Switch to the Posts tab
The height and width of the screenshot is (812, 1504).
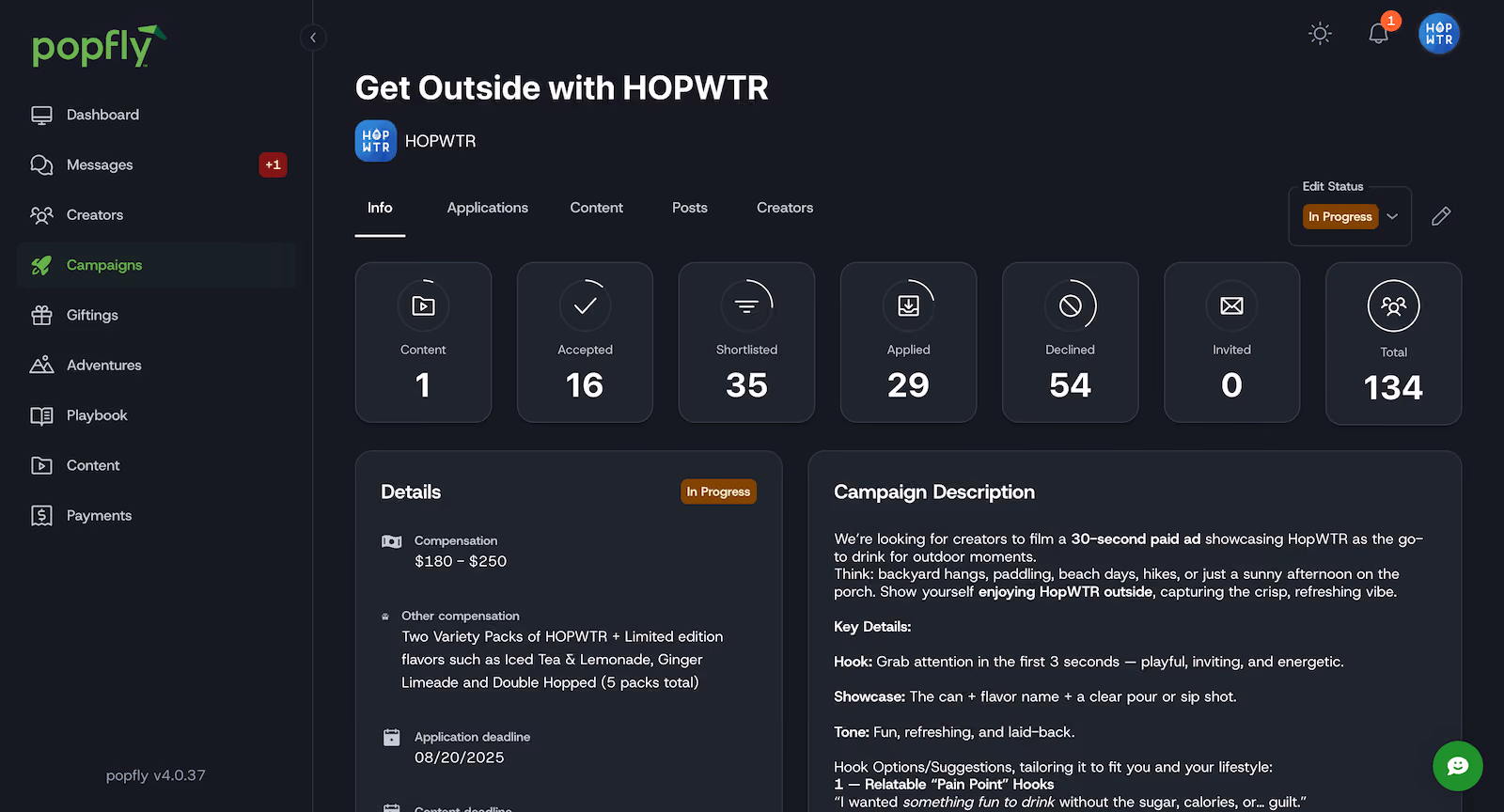pyautogui.click(x=689, y=208)
